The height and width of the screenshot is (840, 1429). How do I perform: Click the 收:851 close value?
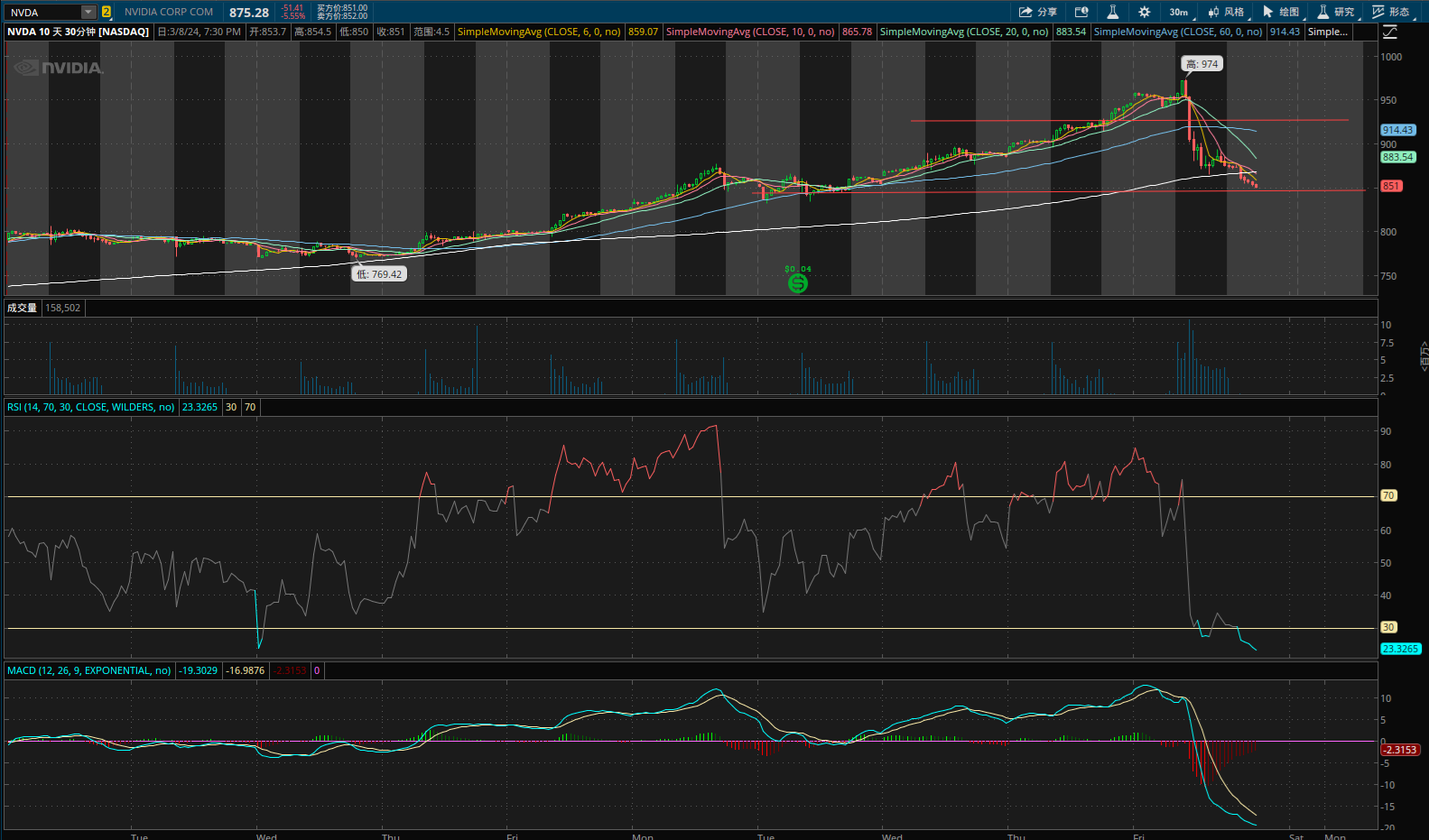coord(391,32)
